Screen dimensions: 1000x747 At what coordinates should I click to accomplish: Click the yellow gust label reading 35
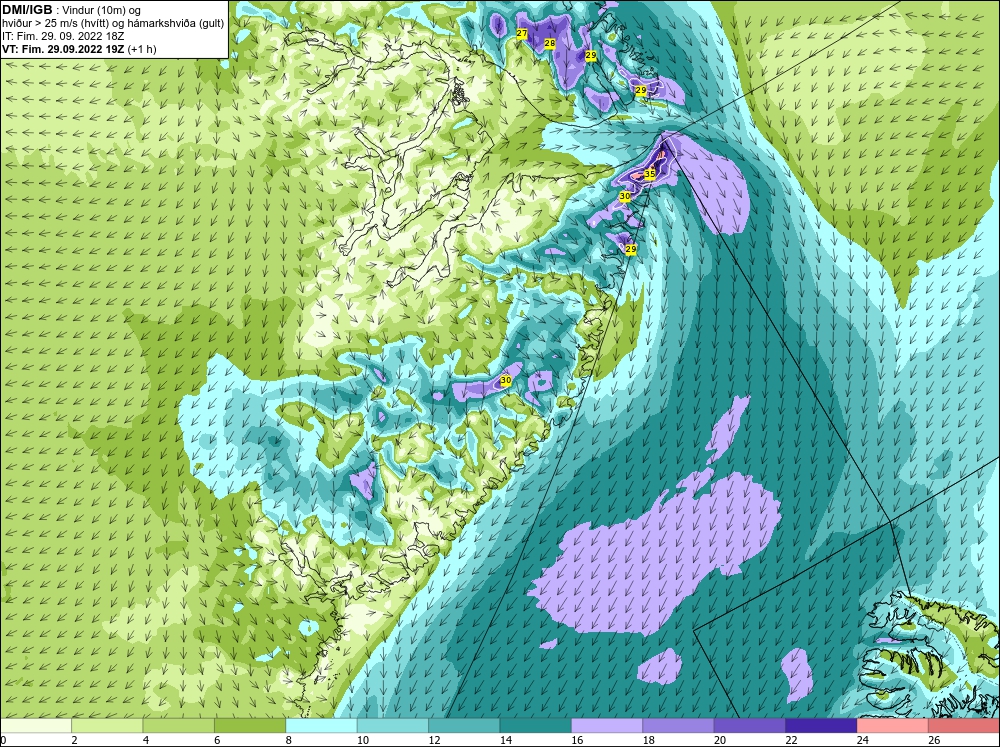click(650, 174)
